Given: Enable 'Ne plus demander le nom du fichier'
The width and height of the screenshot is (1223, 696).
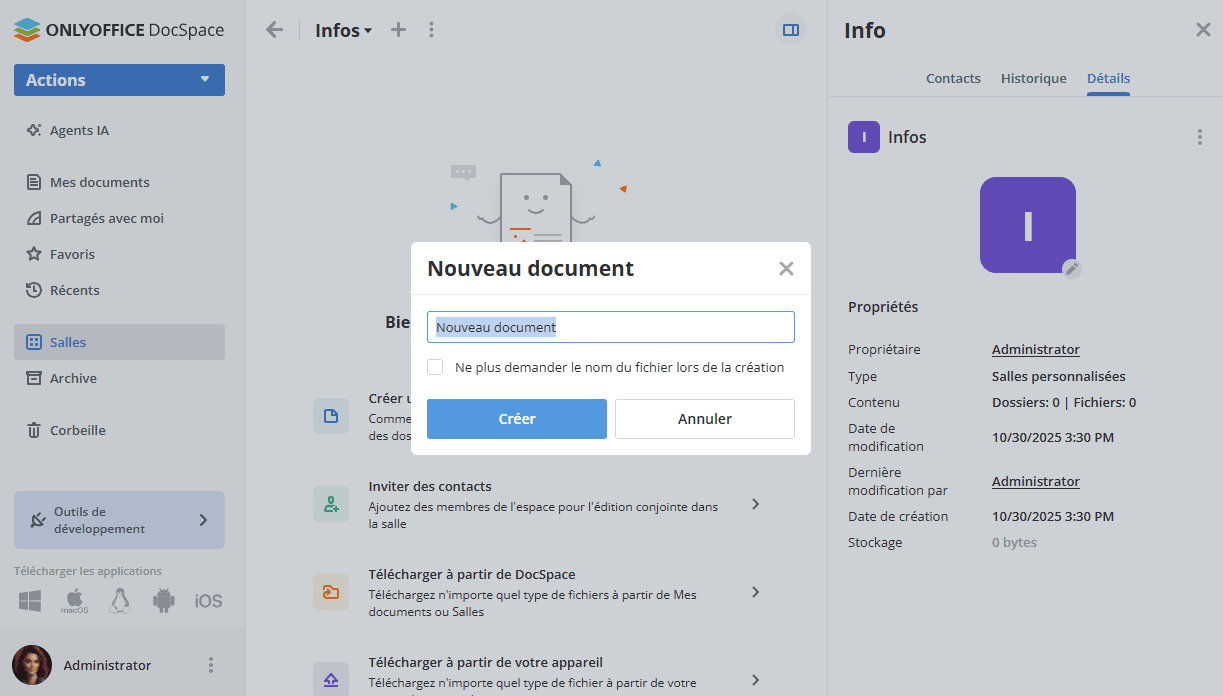Looking at the screenshot, I should [435, 367].
